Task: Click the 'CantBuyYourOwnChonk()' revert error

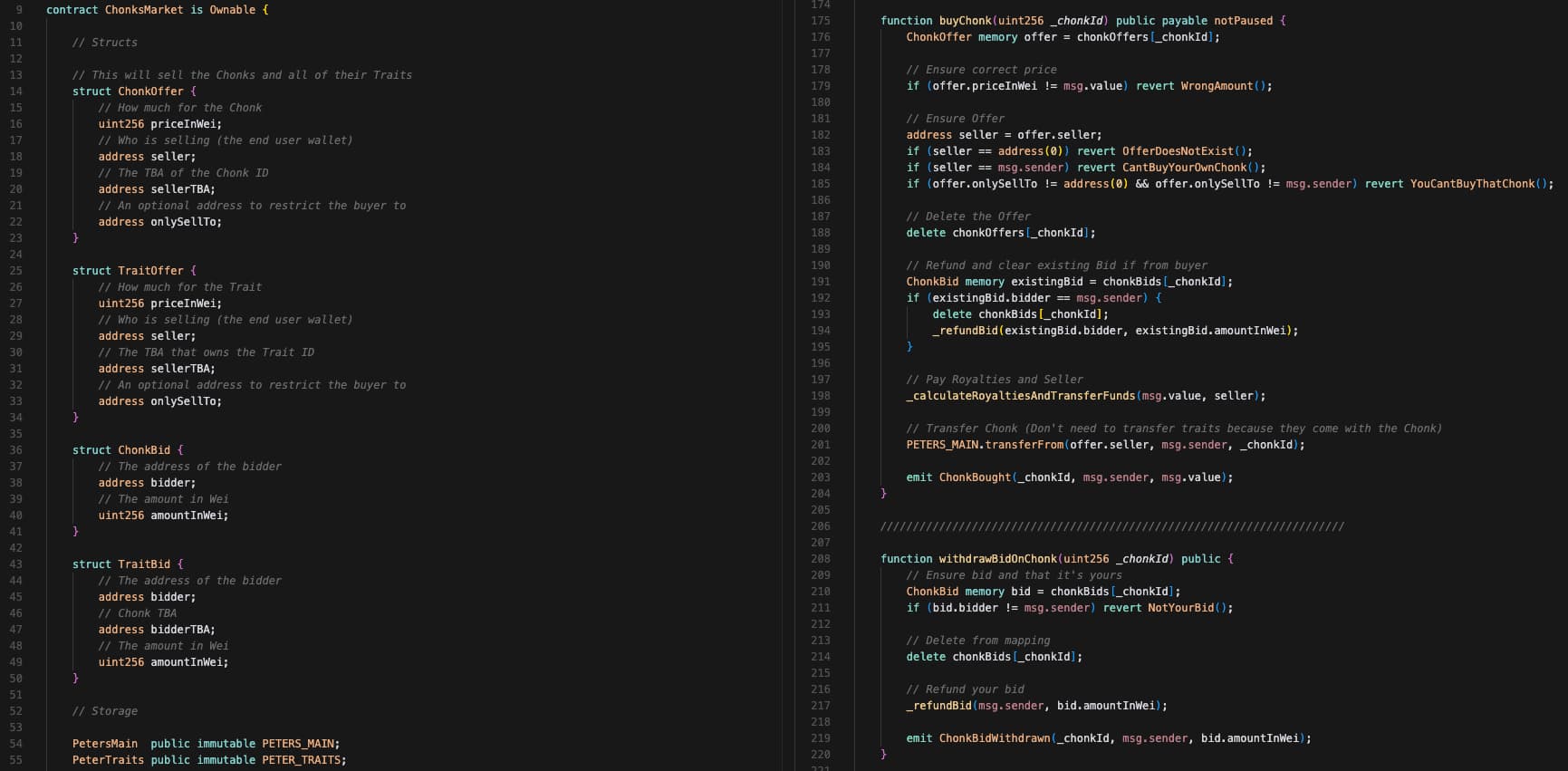Action: 1193,168
